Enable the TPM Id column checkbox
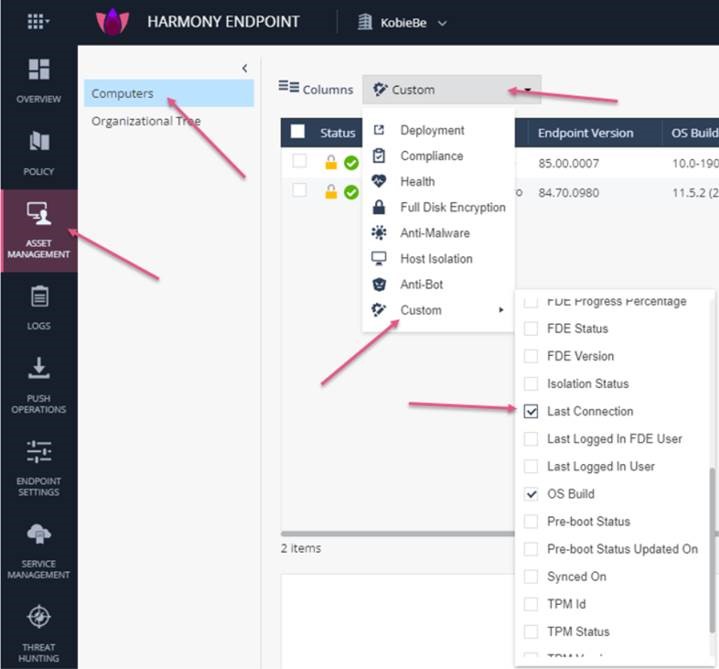 point(531,604)
